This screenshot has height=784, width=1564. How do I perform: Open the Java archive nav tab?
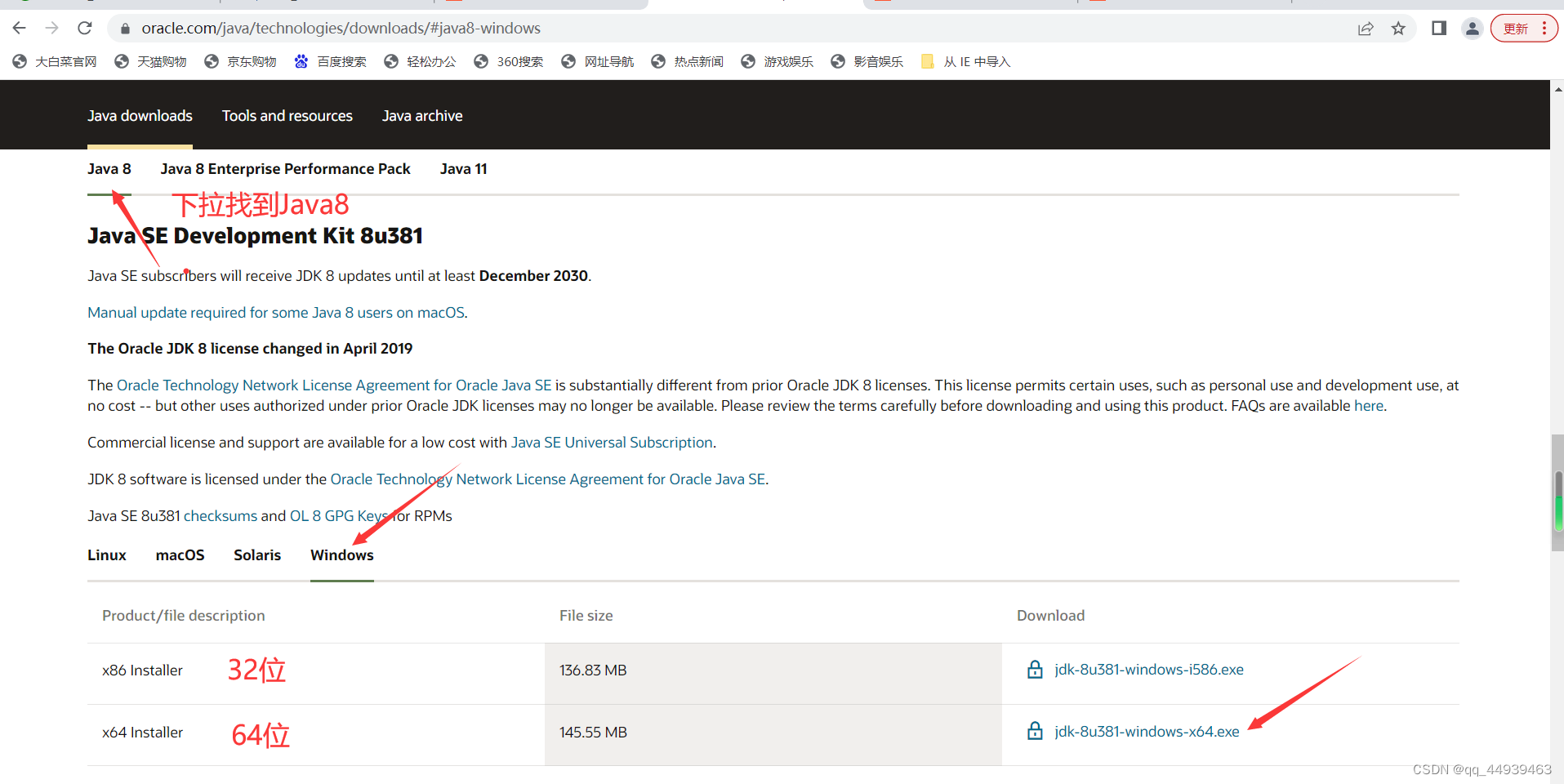(422, 116)
